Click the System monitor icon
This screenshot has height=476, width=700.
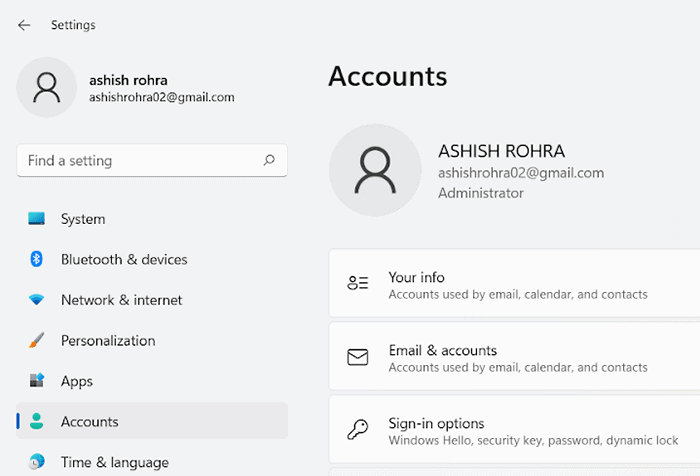pos(37,219)
